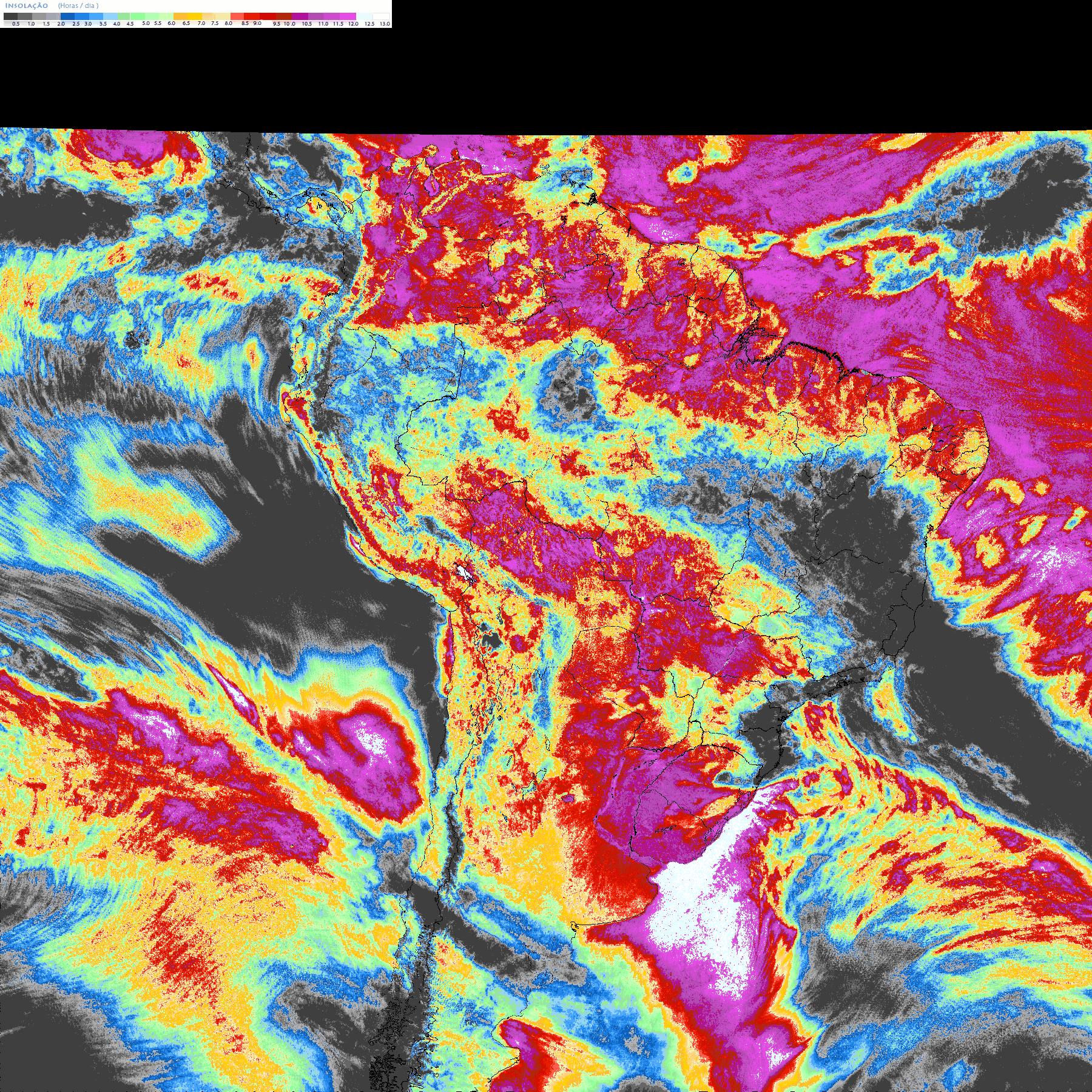This screenshot has width=1092, height=1092.
Task: Click the 5.0 legend value
Action: pyautogui.click(x=146, y=23)
